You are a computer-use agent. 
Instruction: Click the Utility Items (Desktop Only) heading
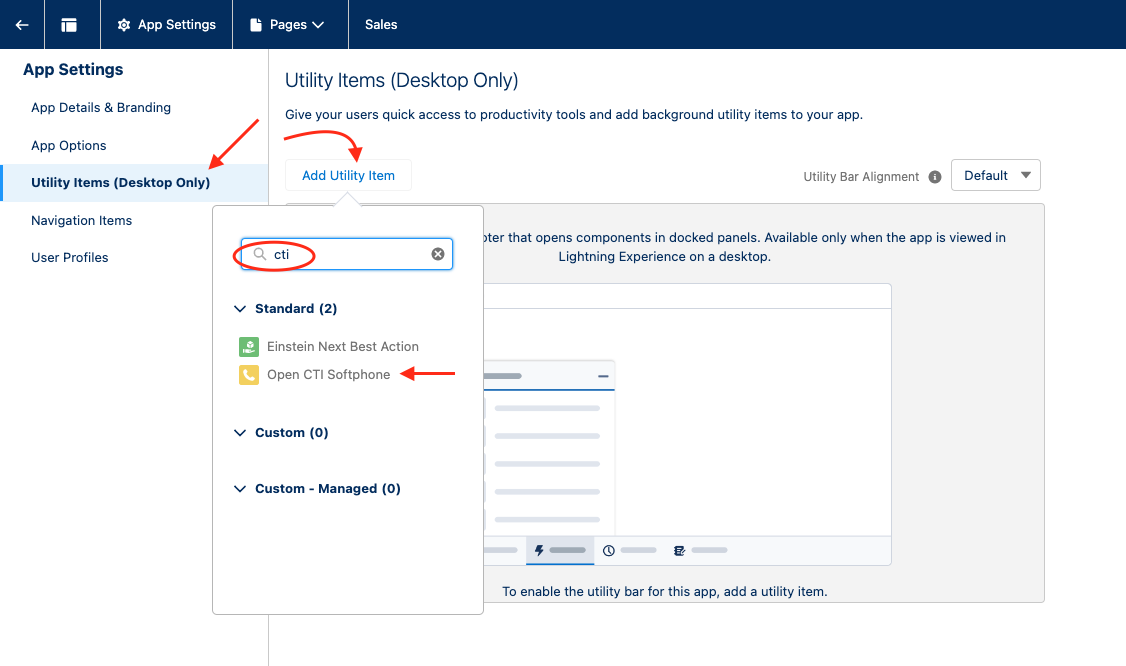[x=401, y=80]
